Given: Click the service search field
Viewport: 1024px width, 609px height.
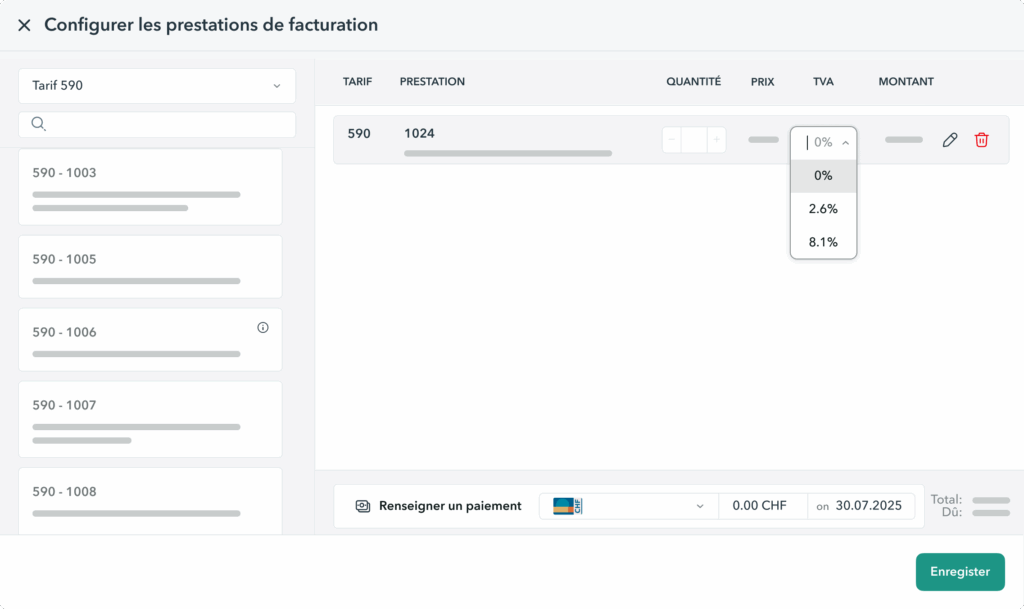Looking at the screenshot, I should [x=157, y=124].
